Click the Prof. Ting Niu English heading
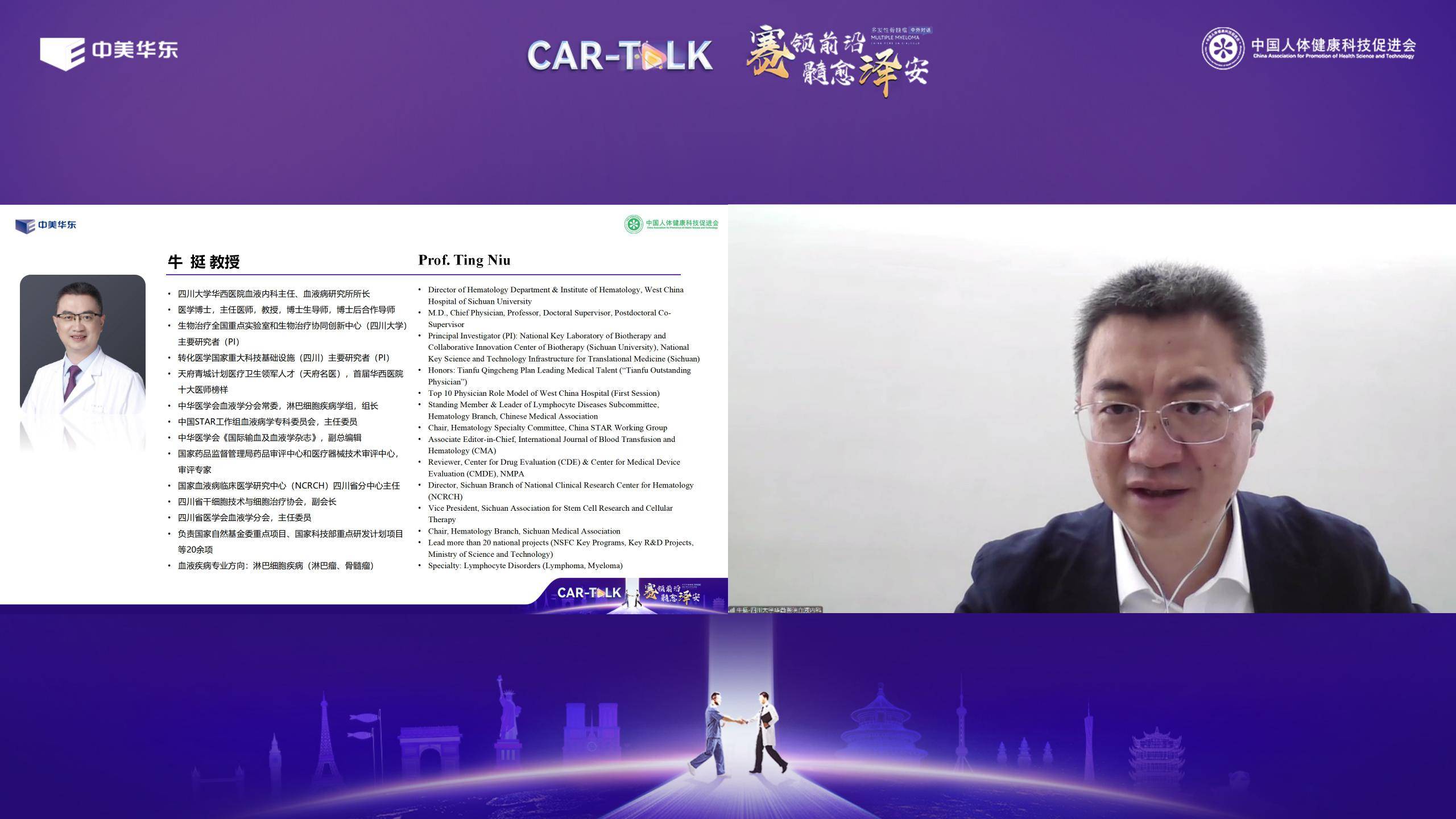This screenshot has height=819, width=1456. pos(464,260)
